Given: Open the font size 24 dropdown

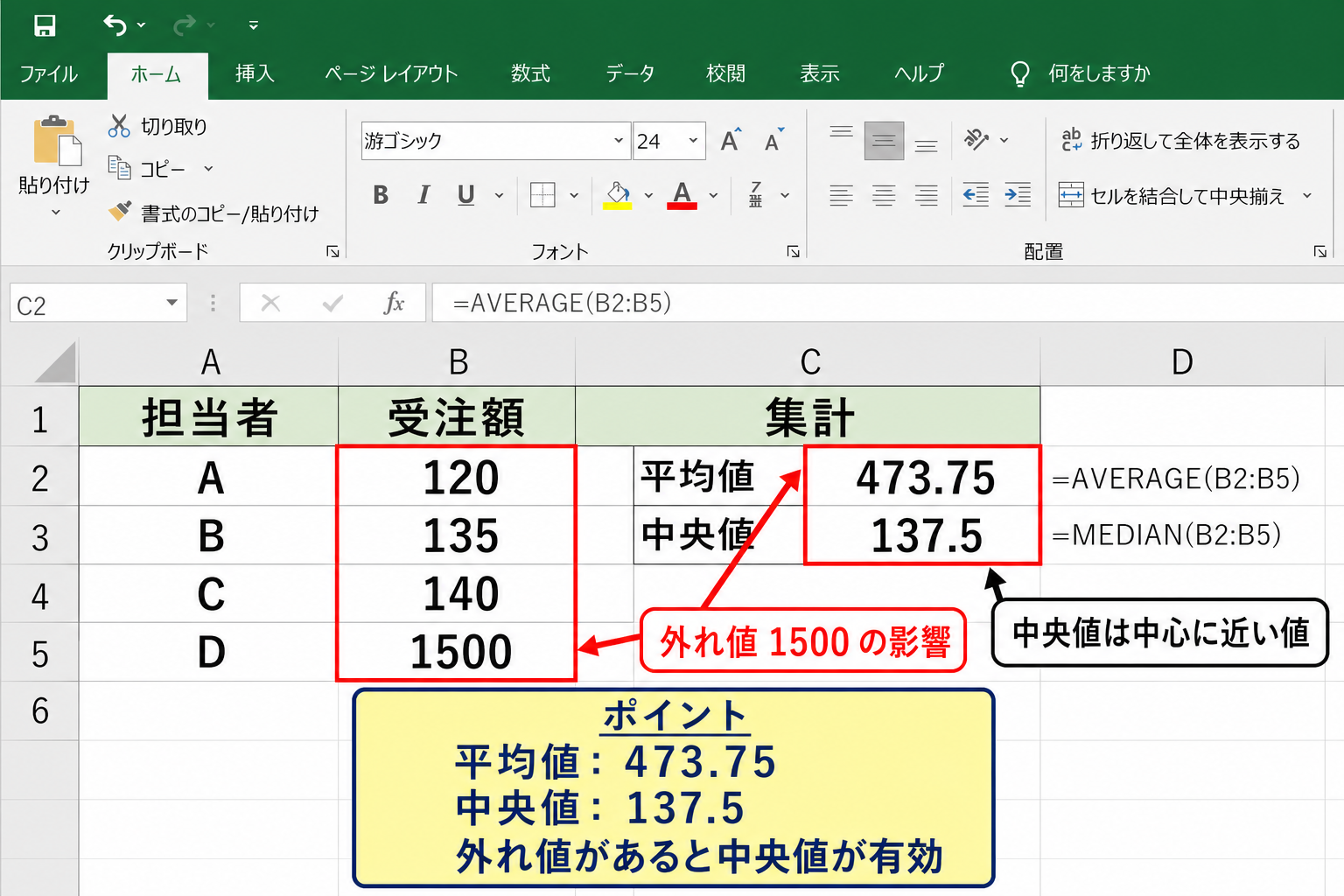Looking at the screenshot, I should [x=693, y=141].
